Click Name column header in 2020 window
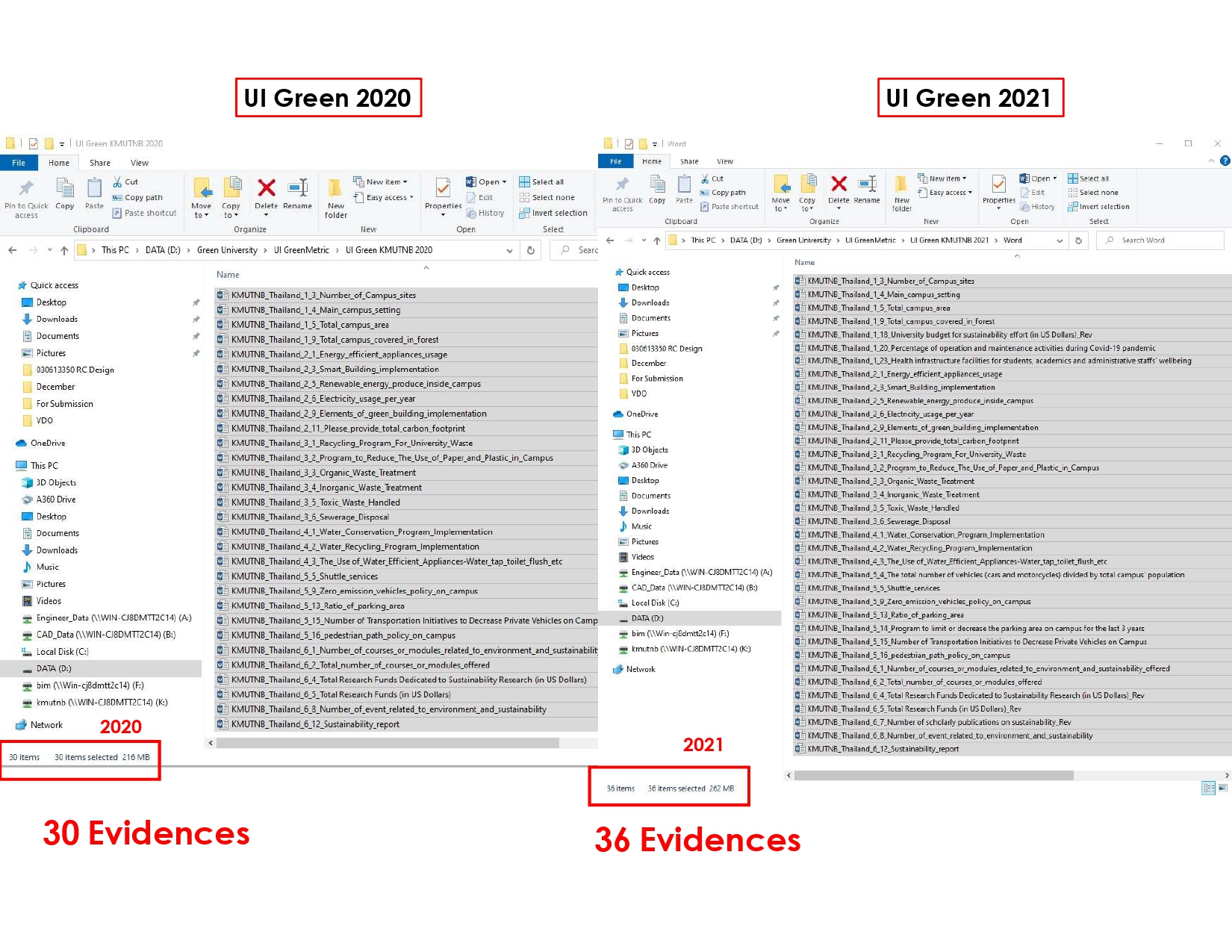1232x952 pixels. [x=228, y=275]
